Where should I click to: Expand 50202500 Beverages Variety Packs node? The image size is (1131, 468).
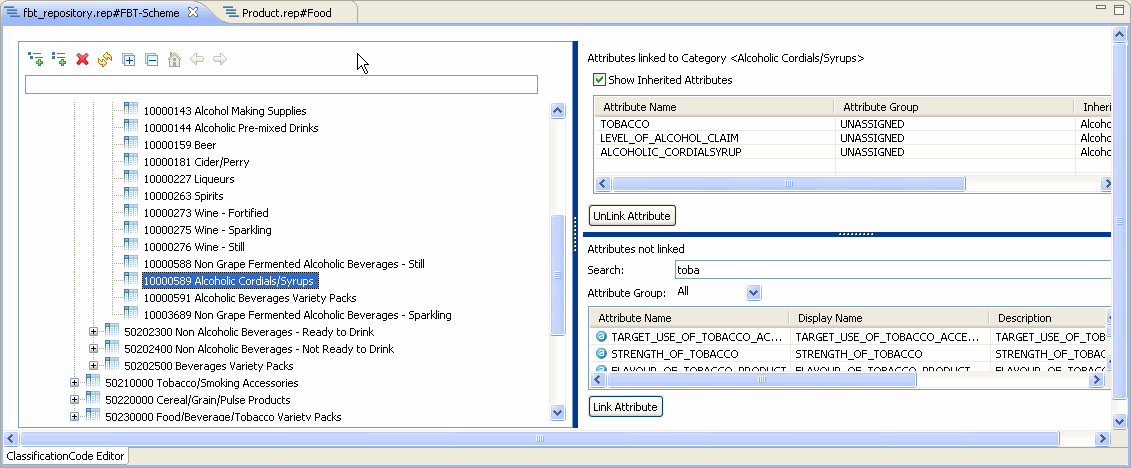(93, 366)
